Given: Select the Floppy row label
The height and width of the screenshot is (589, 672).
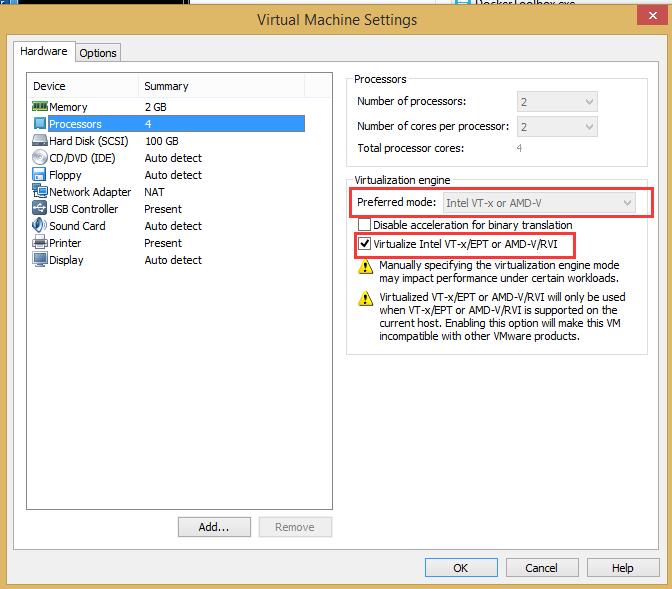Looking at the screenshot, I should coord(65,175).
